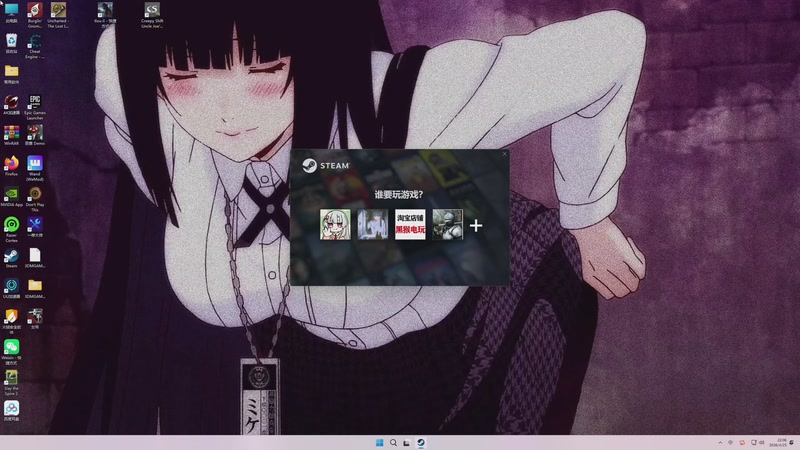The image size is (800, 450).
Task: Launch Uncharted The Lost Legacy shortcut
Action: pyautogui.click(x=58, y=15)
